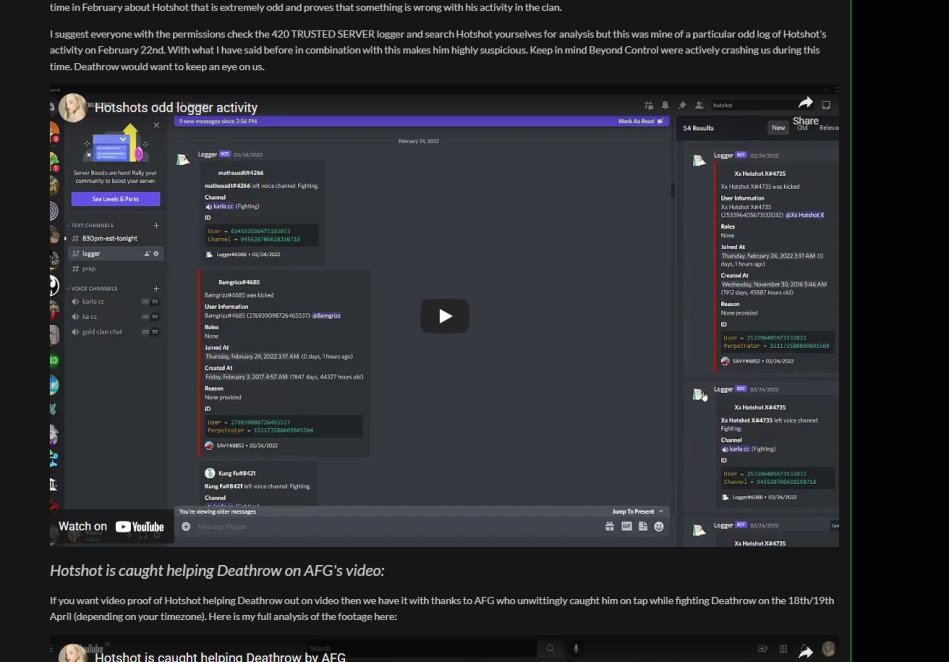Click 'Jump To Present' in the Discord frame
949x662 pixels.
[x=637, y=511]
